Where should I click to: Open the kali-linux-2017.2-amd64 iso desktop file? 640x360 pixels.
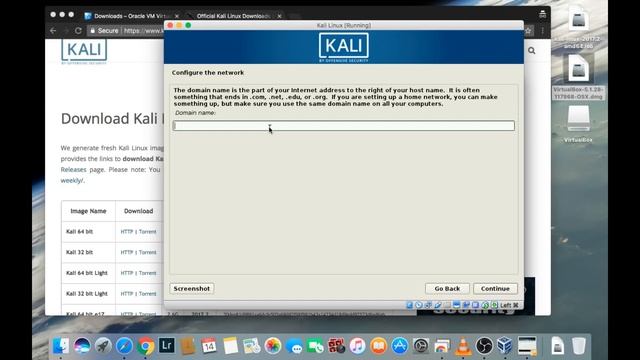[x=578, y=28]
